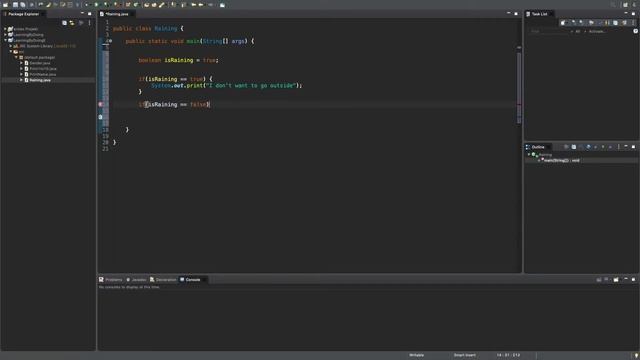
Task: Switch to the Declaration tab
Action: pyautogui.click(x=163, y=280)
